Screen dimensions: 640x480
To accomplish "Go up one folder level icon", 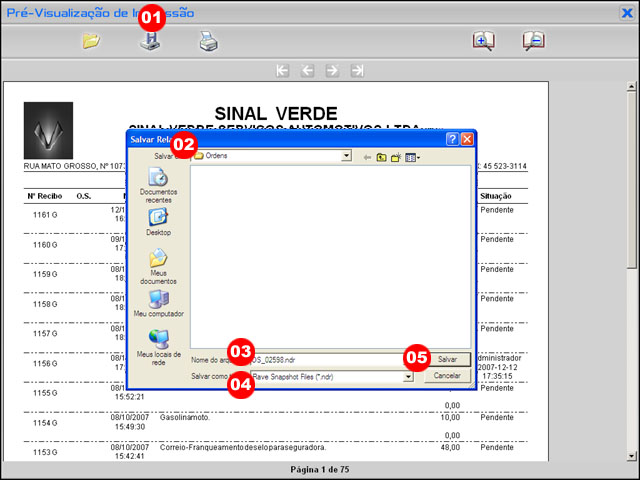I will click(x=381, y=157).
